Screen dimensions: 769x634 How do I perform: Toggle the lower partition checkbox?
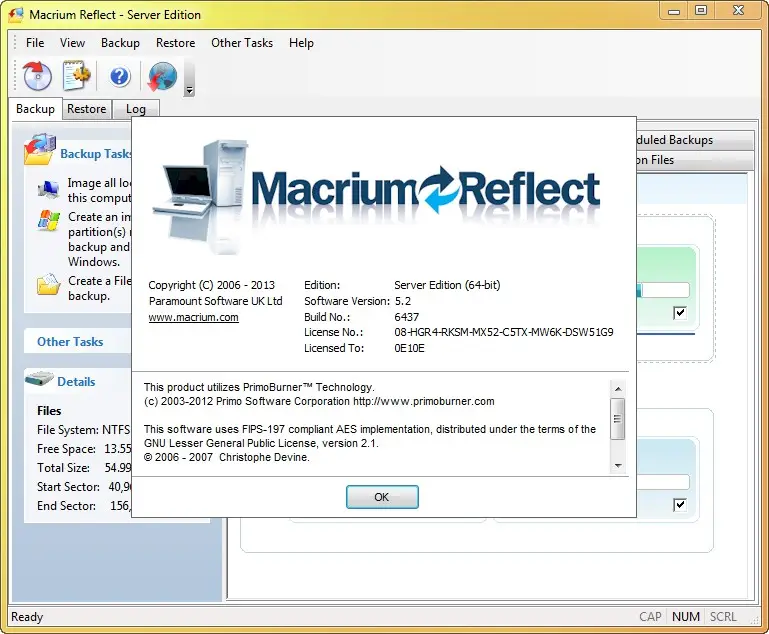pyautogui.click(x=680, y=505)
